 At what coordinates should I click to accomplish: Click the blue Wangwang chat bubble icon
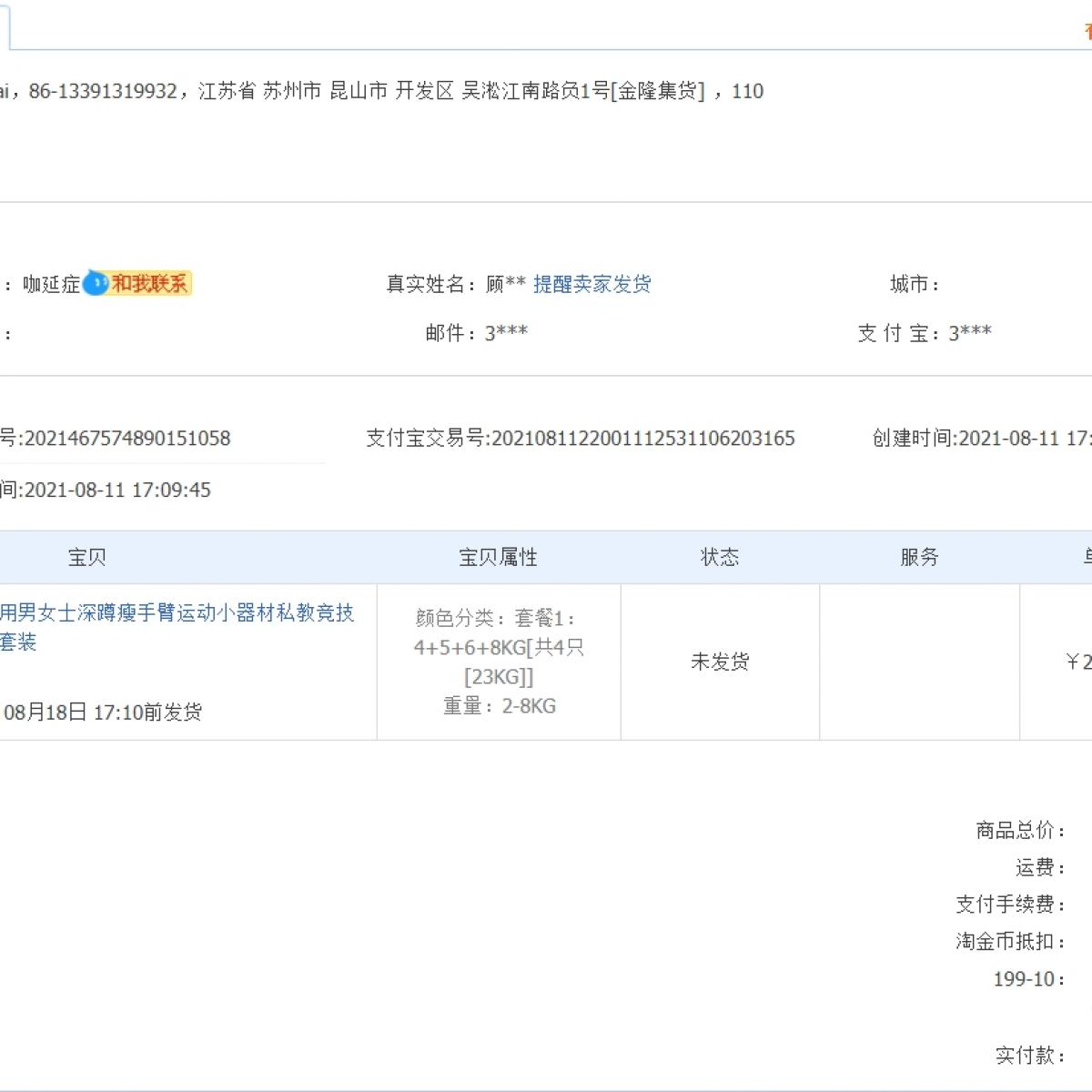click(x=95, y=284)
